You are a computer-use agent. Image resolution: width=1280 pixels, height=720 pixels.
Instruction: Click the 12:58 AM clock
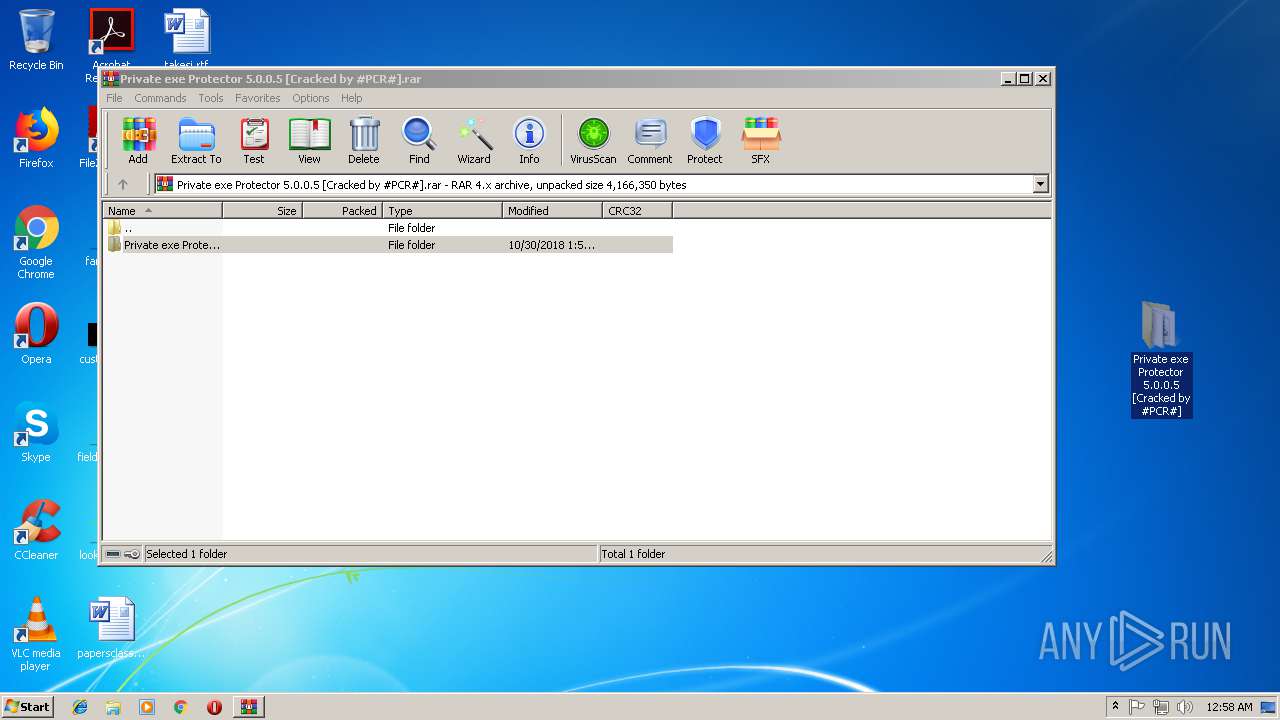tap(1229, 707)
